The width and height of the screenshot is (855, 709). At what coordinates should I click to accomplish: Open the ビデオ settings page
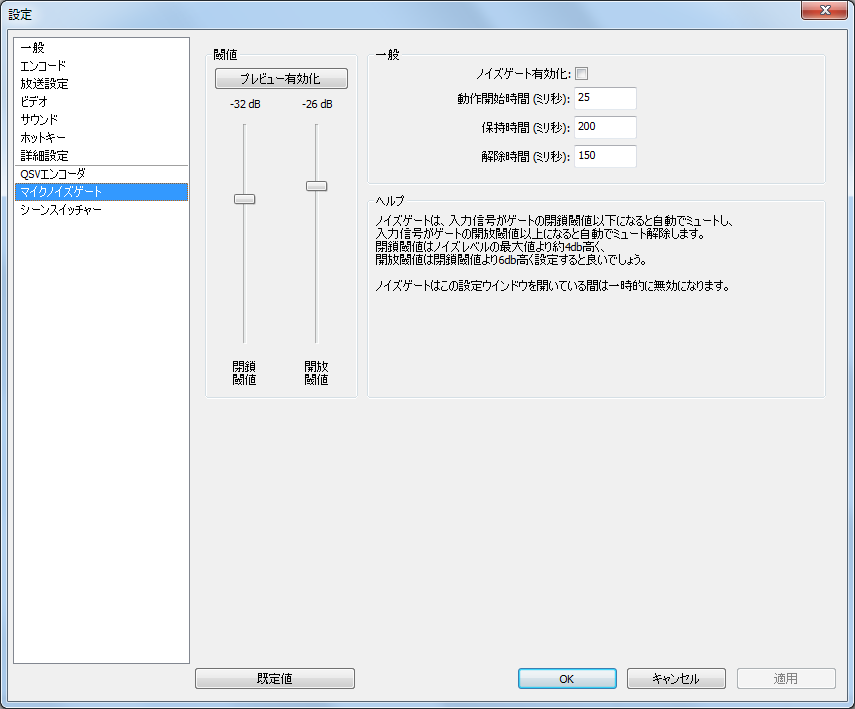pos(101,101)
